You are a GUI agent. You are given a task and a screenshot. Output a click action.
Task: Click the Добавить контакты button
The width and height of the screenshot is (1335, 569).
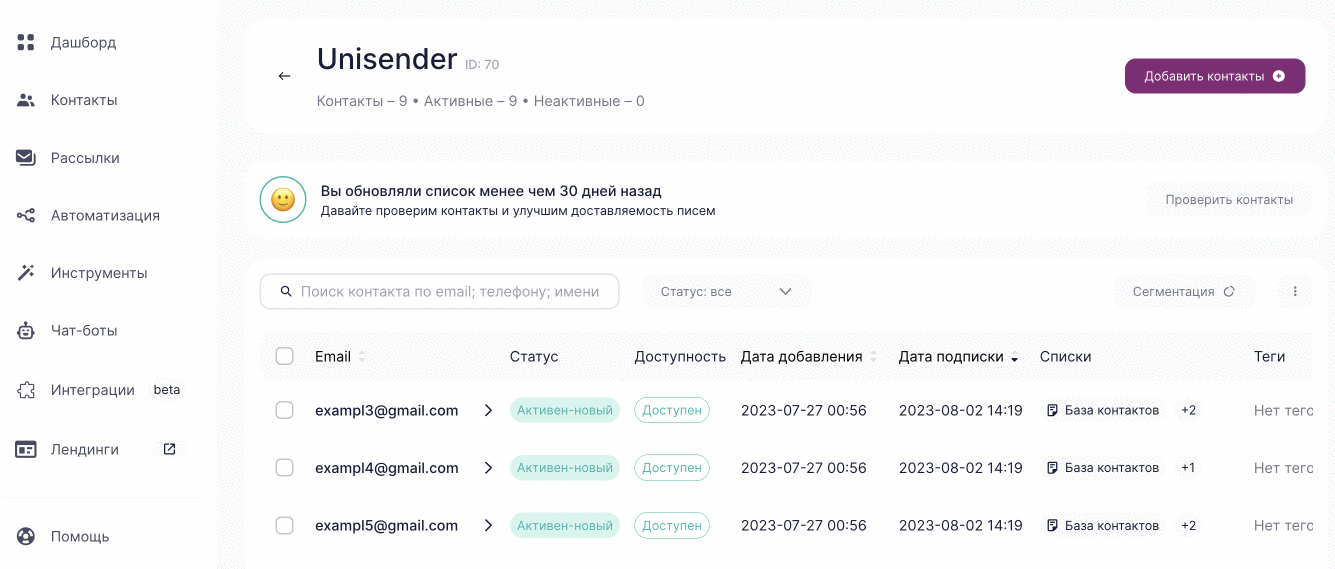(x=1215, y=76)
